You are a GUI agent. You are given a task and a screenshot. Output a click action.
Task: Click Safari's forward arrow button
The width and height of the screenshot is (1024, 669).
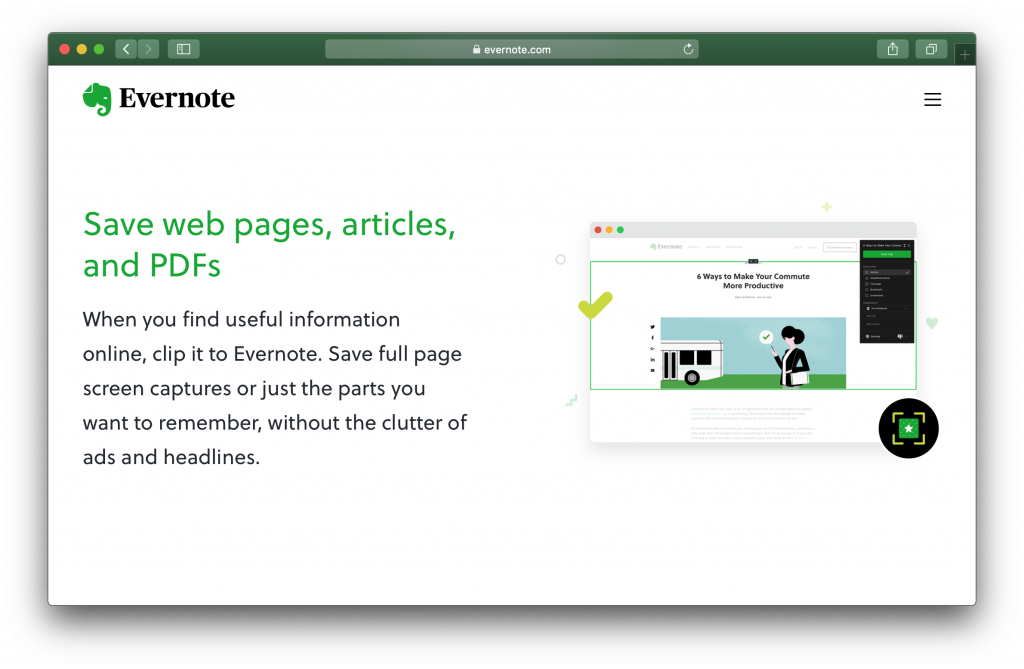pos(148,49)
